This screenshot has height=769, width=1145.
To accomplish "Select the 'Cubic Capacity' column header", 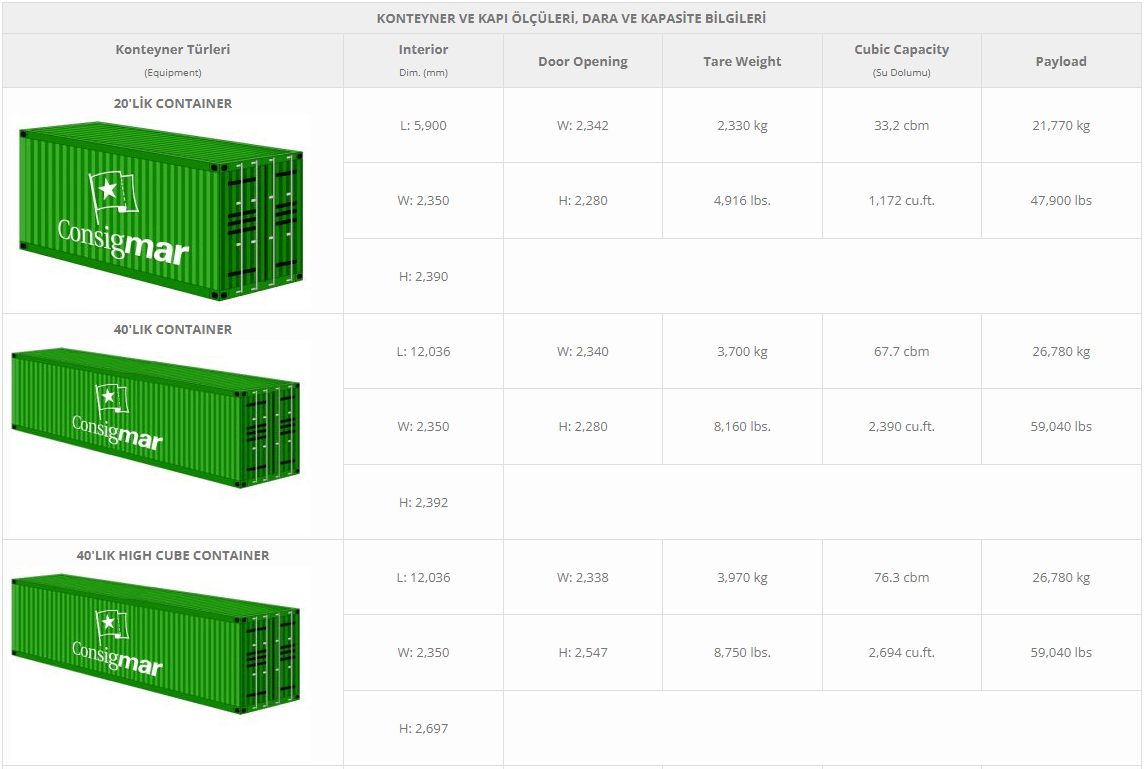I will (x=901, y=50).
